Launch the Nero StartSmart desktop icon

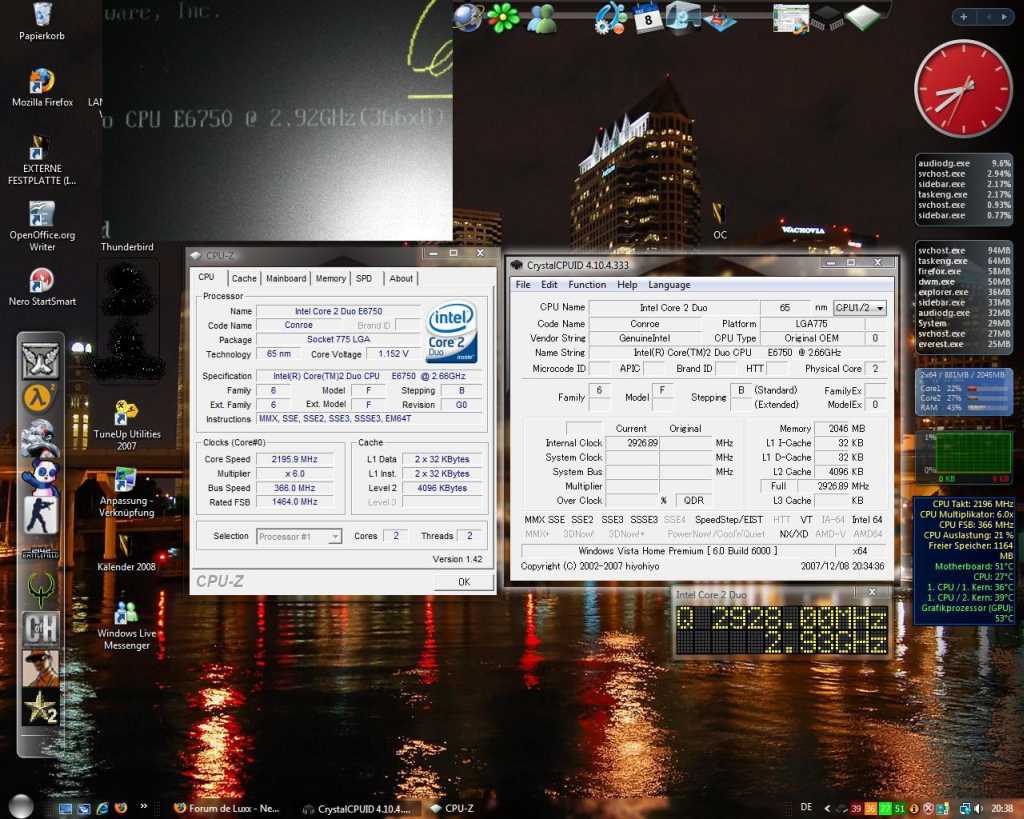(42, 287)
